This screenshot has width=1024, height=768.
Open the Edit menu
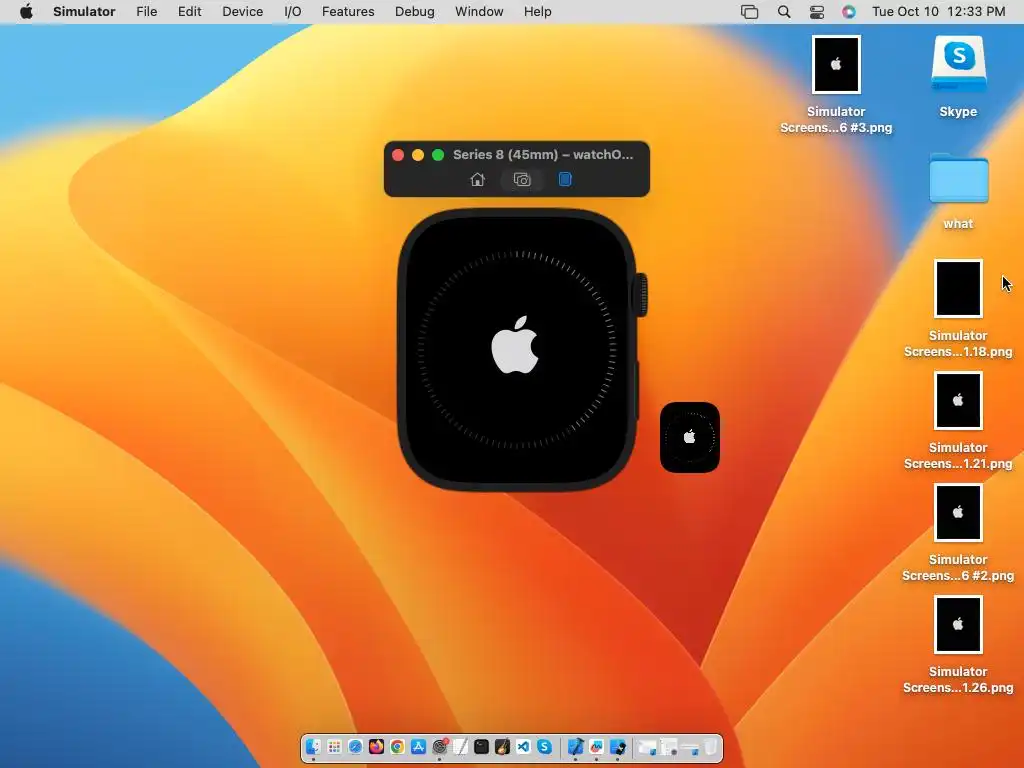click(x=189, y=12)
